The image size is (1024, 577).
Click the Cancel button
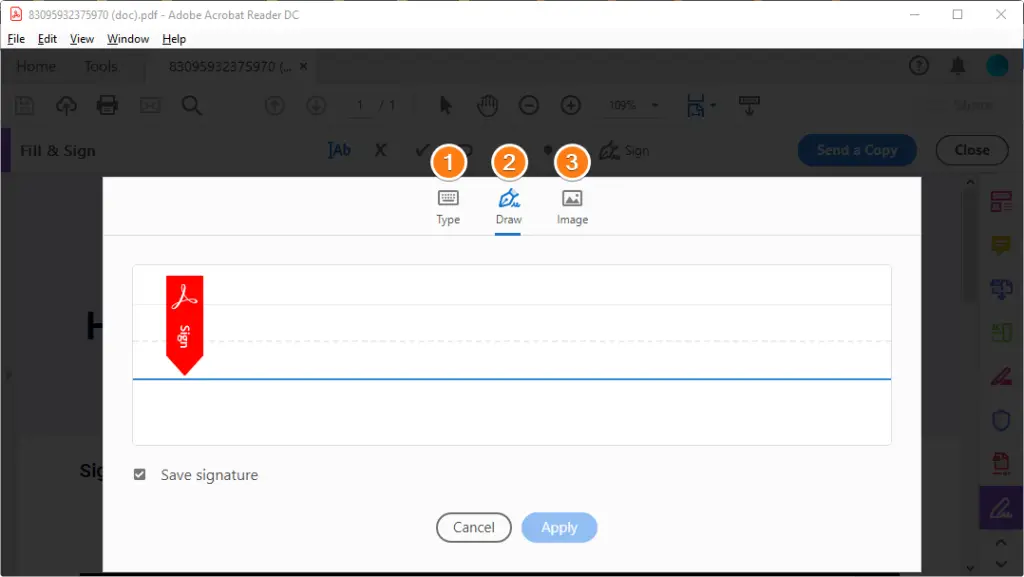473,527
